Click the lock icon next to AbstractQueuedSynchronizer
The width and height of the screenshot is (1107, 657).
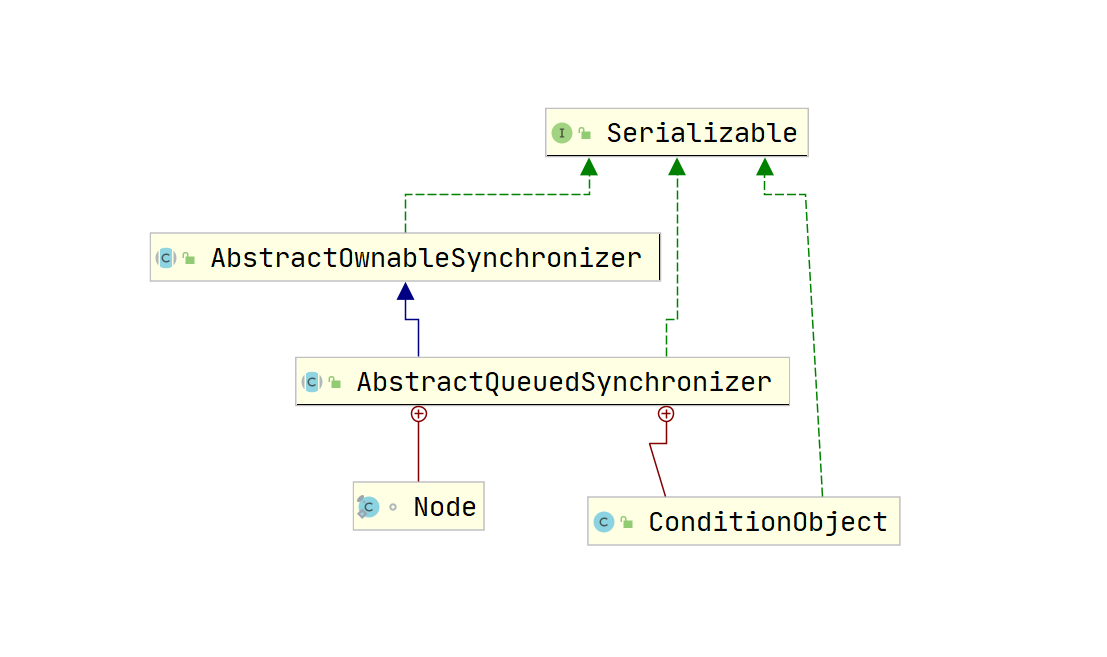pyautogui.click(x=335, y=381)
